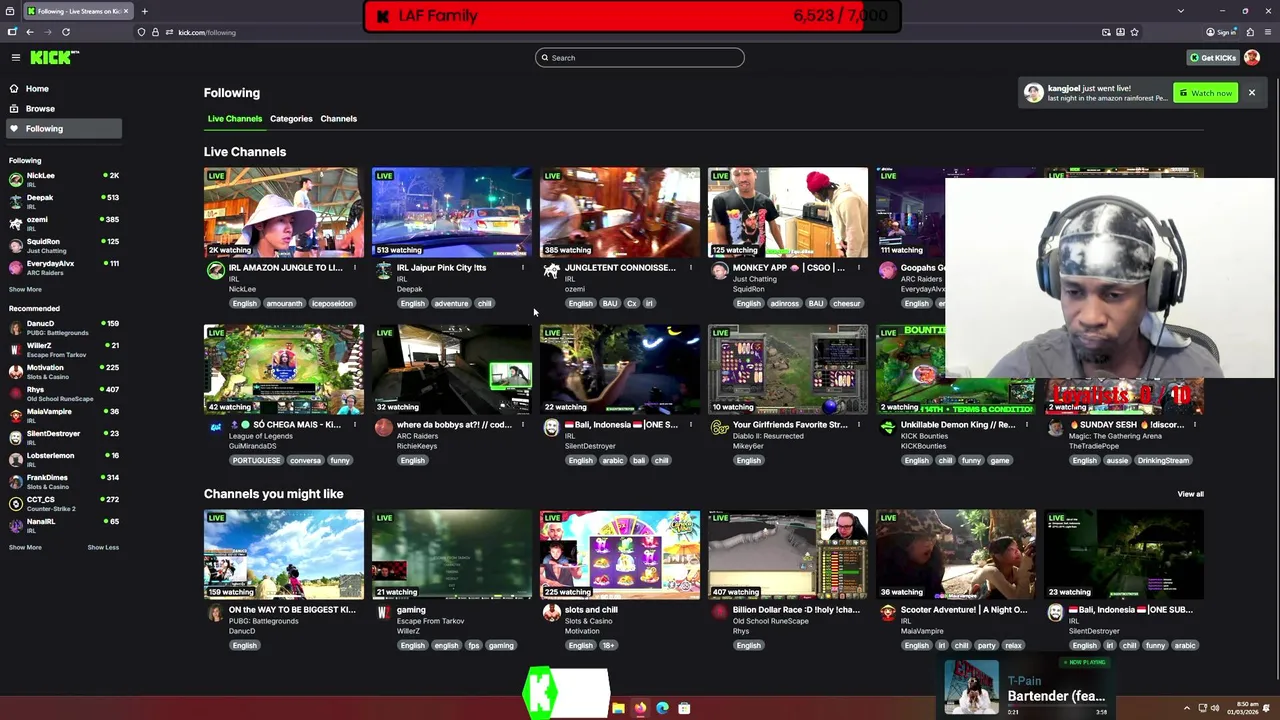Open ozemi in Following sidebar
The image size is (1280, 720).
[x=63, y=224]
